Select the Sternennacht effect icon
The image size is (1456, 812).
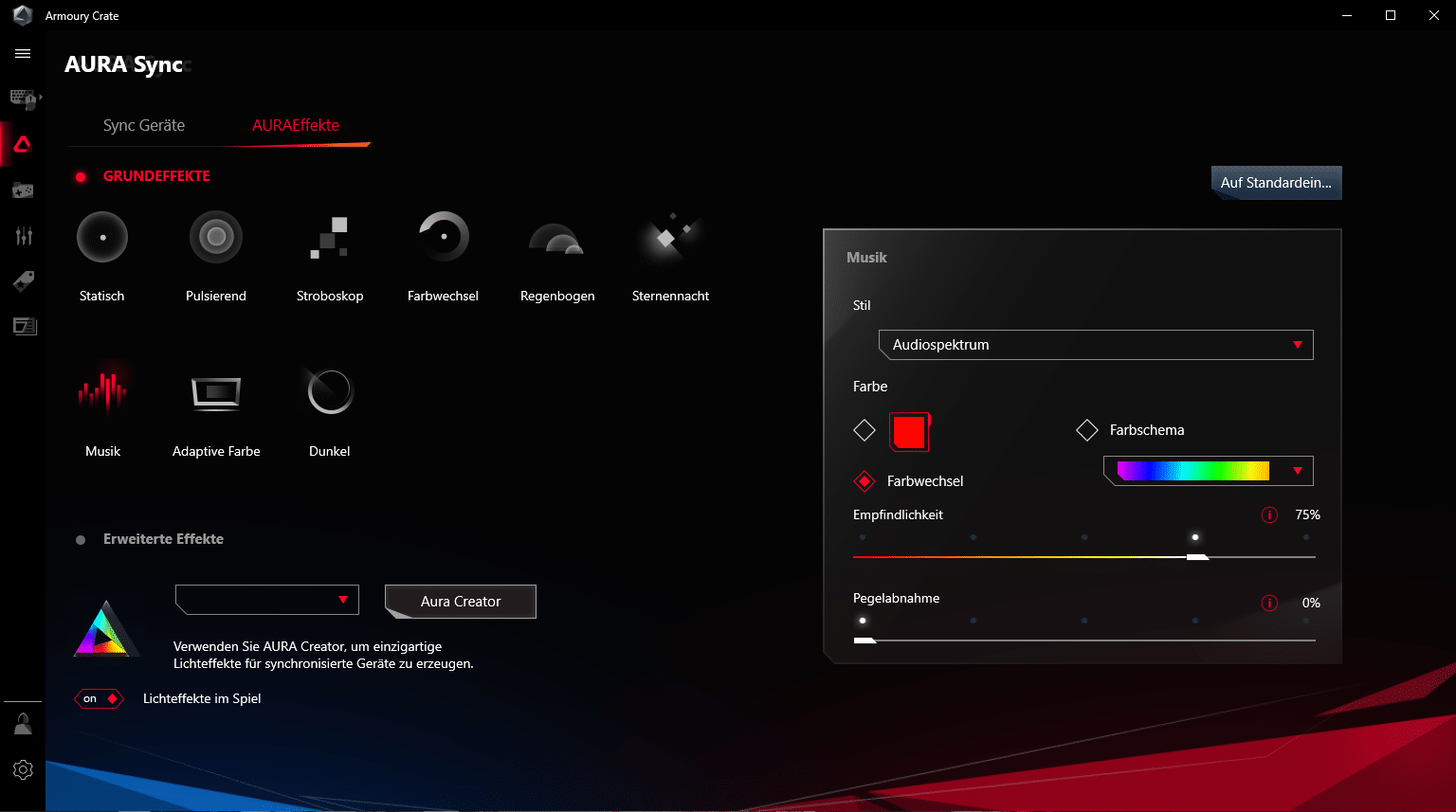pyautogui.click(x=670, y=237)
